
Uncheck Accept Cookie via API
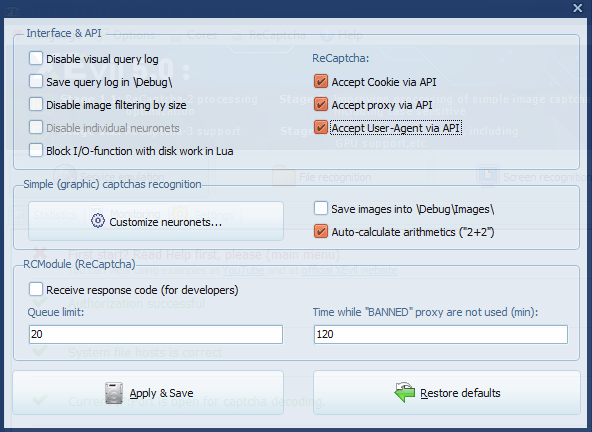click(321, 82)
